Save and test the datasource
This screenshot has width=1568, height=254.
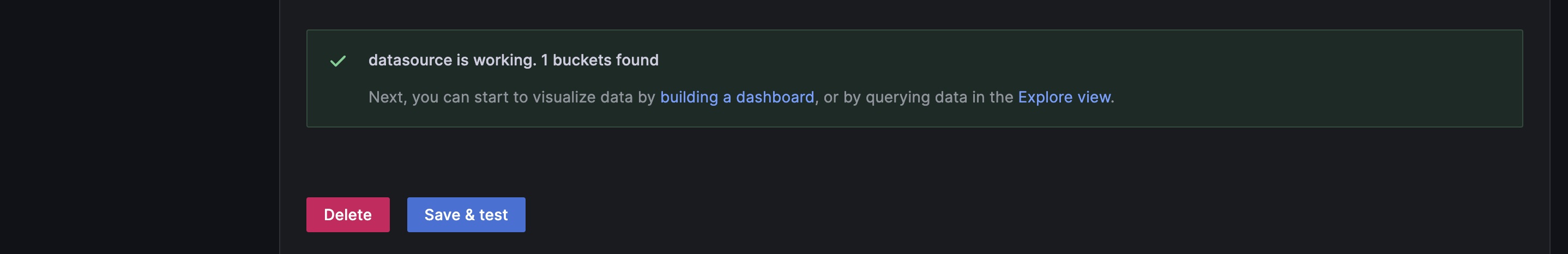(466, 214)
